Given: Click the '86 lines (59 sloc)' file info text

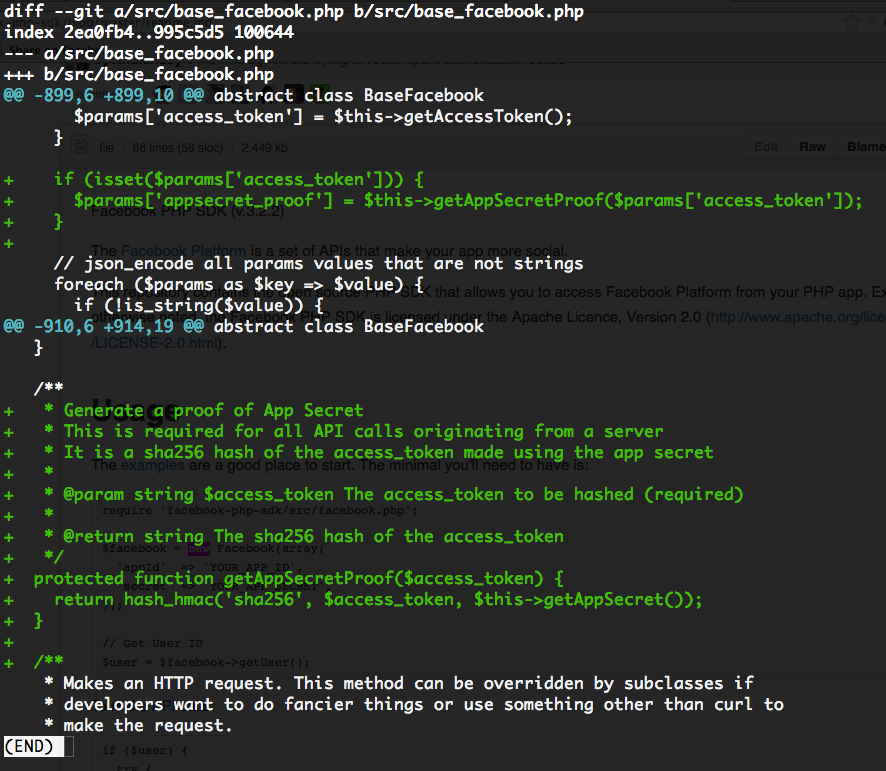Looking at the screenshot, I should pyautogui.click(x=177, y=148).
